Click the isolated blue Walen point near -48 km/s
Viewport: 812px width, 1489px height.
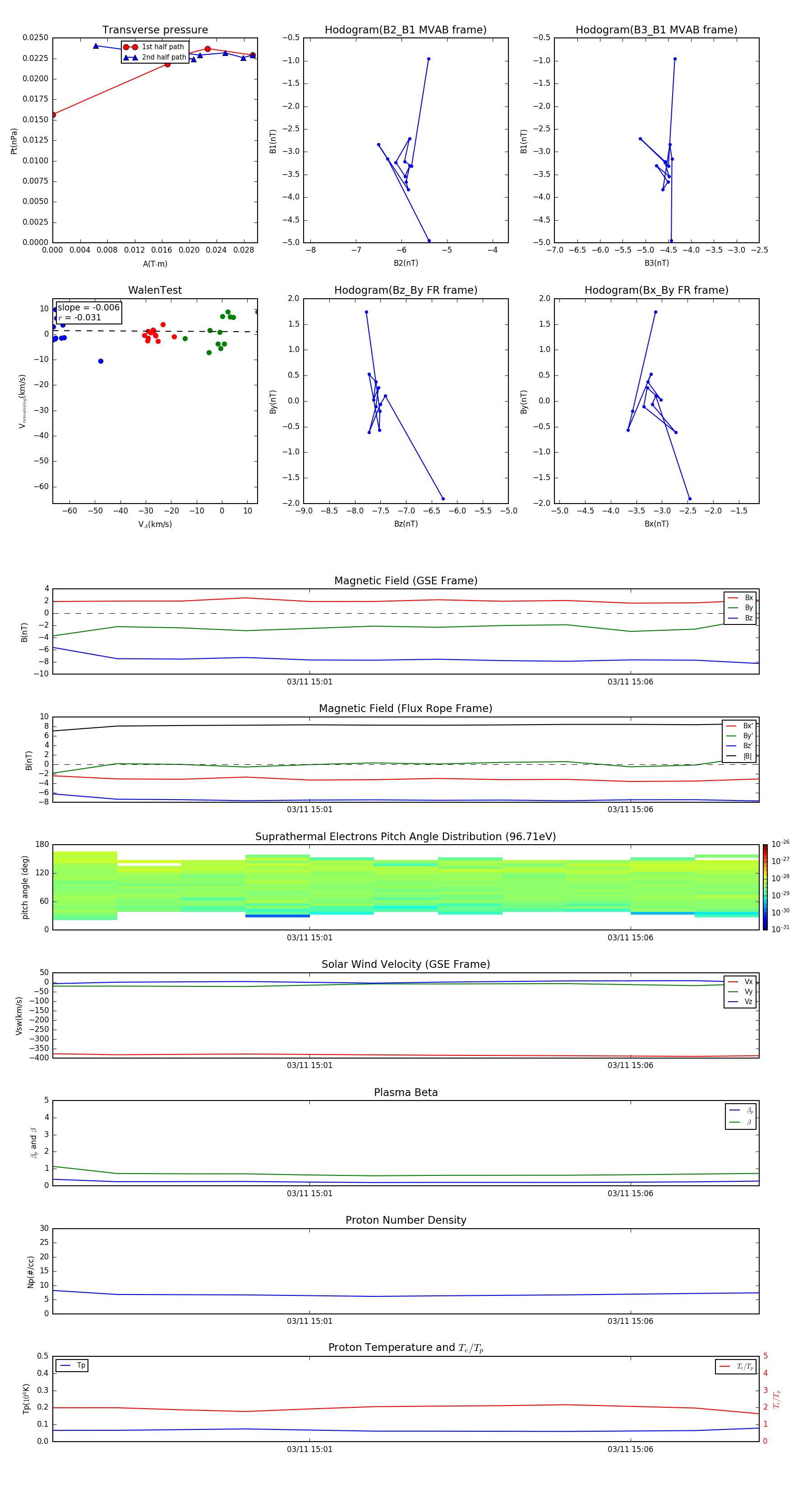(x=101, y=361)
